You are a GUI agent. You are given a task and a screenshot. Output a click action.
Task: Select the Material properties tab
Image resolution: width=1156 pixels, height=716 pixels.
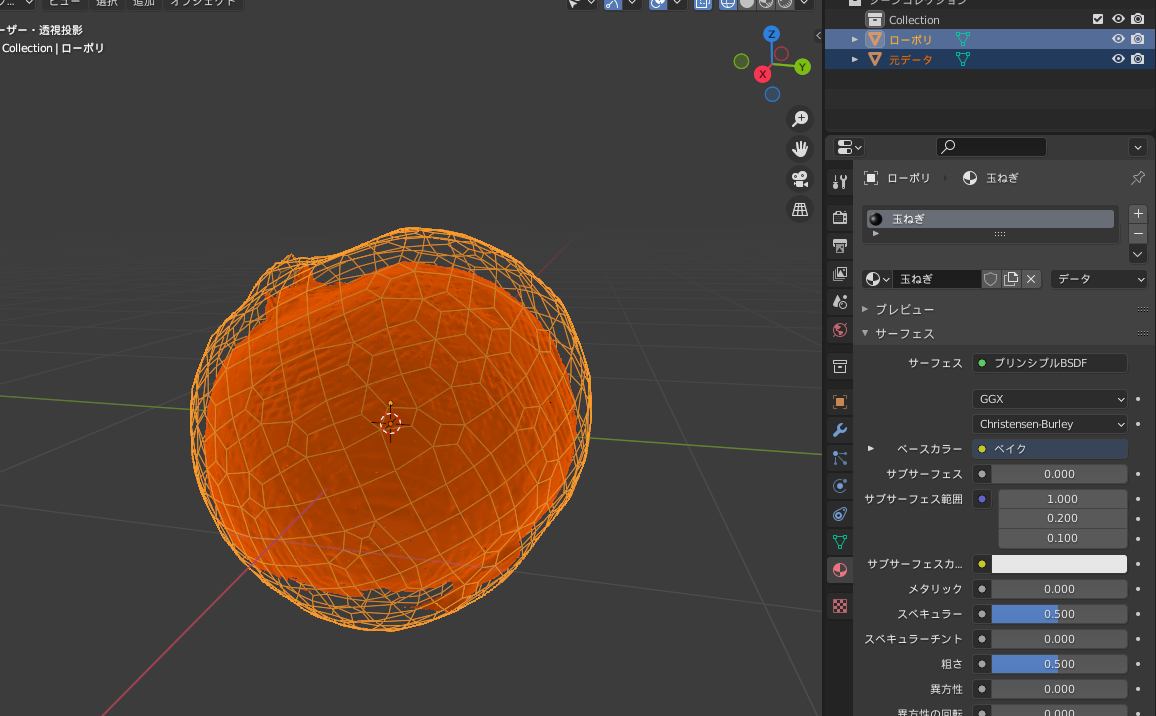[839, 570]
